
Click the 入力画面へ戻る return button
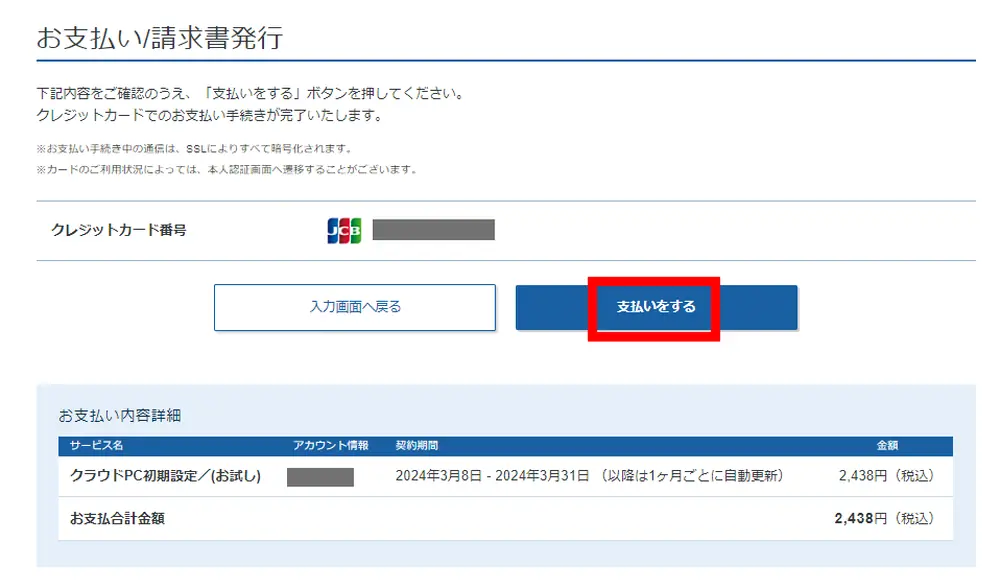coord(354,307)
